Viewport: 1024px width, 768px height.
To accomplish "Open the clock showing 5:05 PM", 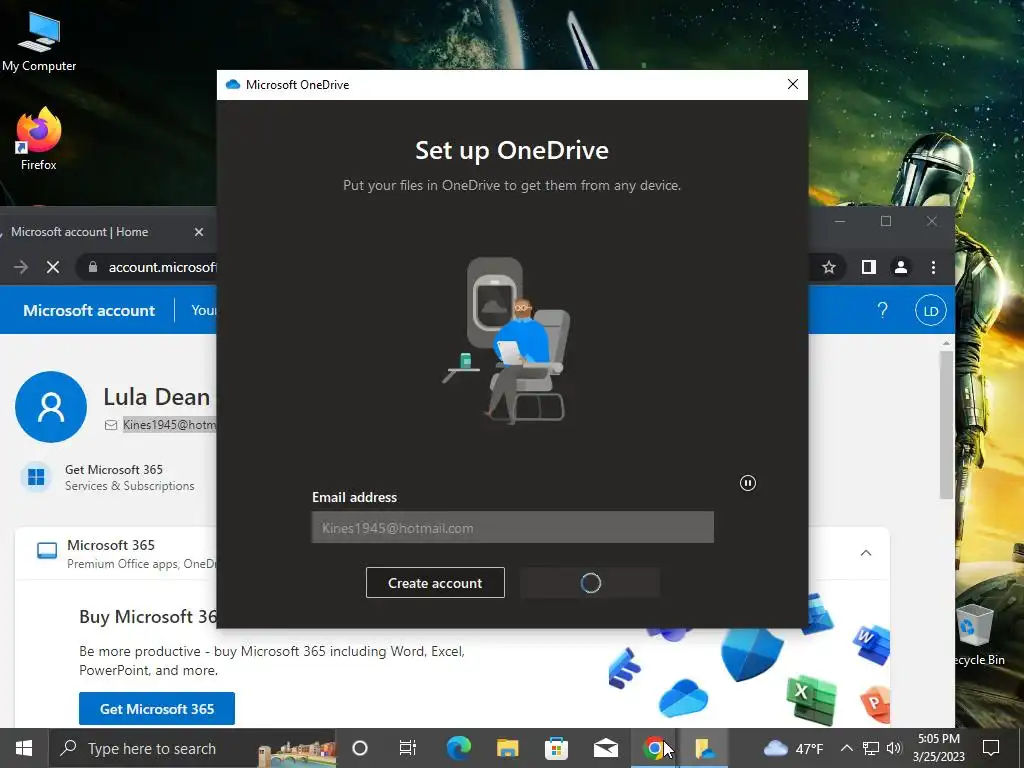I will [x=938, y=748].
